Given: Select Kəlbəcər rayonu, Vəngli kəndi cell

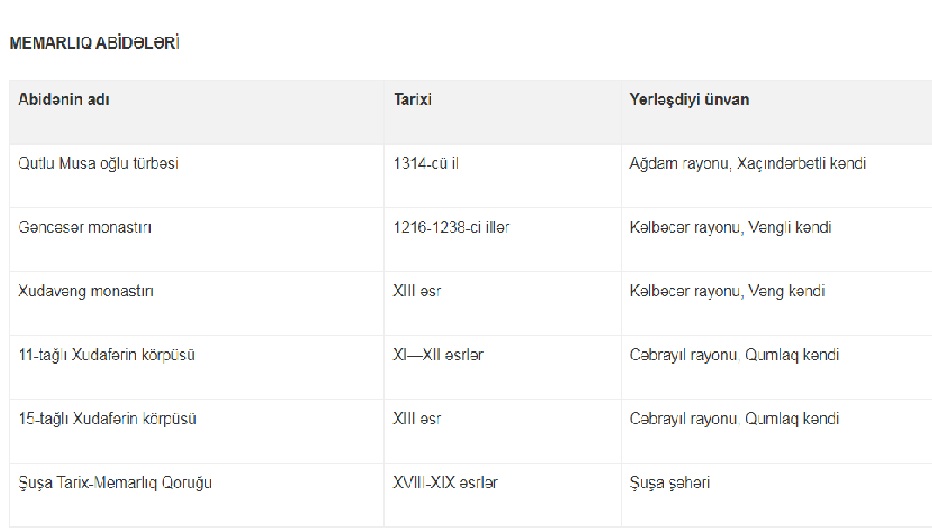Looking at the screenshot, I should 730,228.
